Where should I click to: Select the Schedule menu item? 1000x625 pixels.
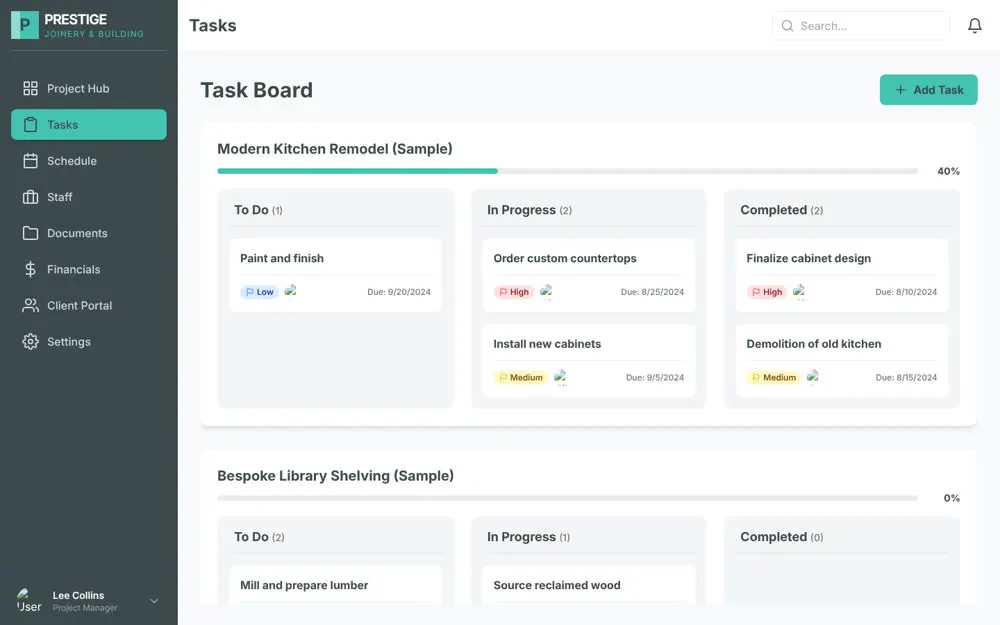tap(89, 161)
